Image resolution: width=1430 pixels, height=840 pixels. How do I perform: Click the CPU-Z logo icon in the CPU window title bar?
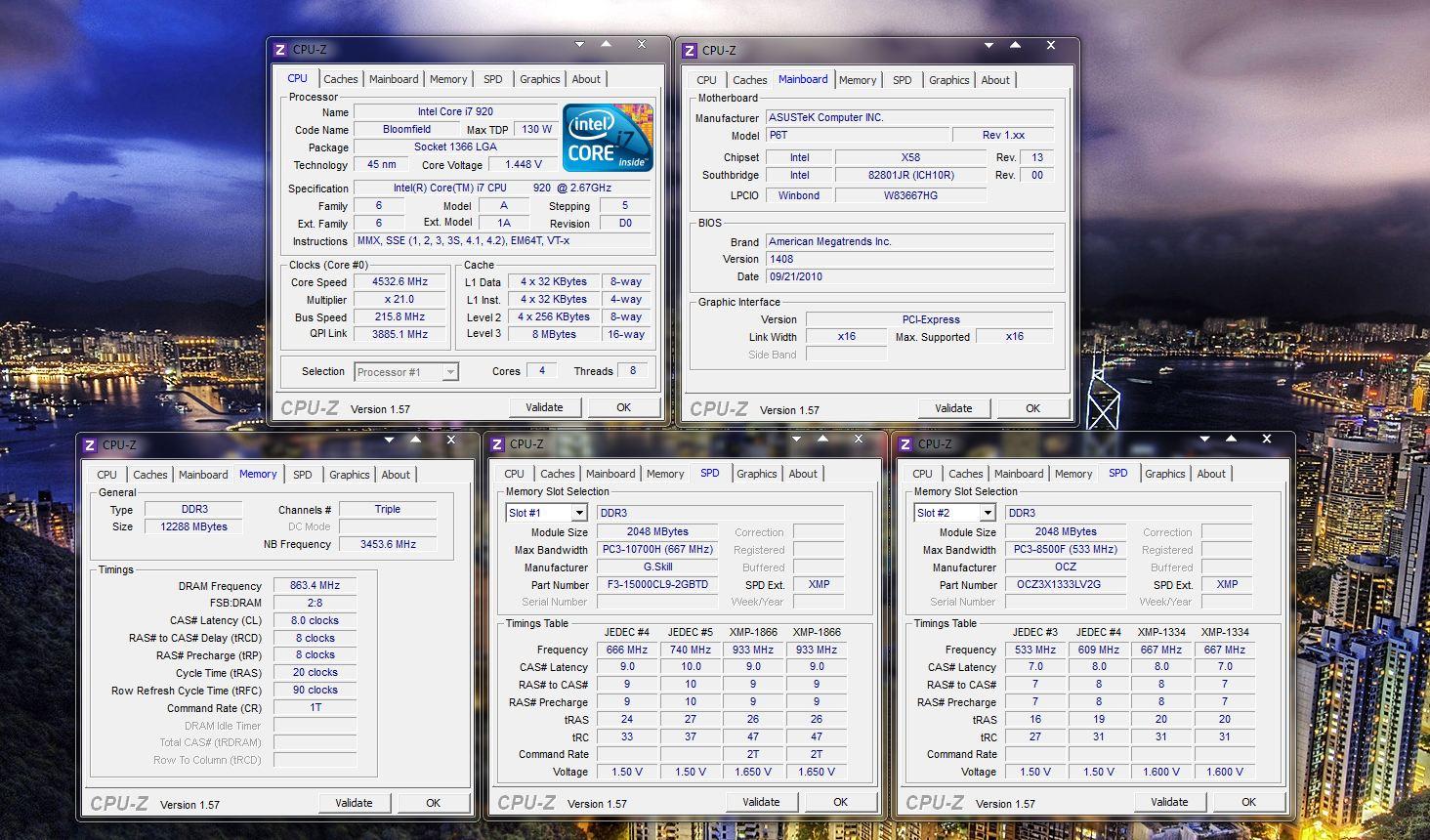(280, 49)
